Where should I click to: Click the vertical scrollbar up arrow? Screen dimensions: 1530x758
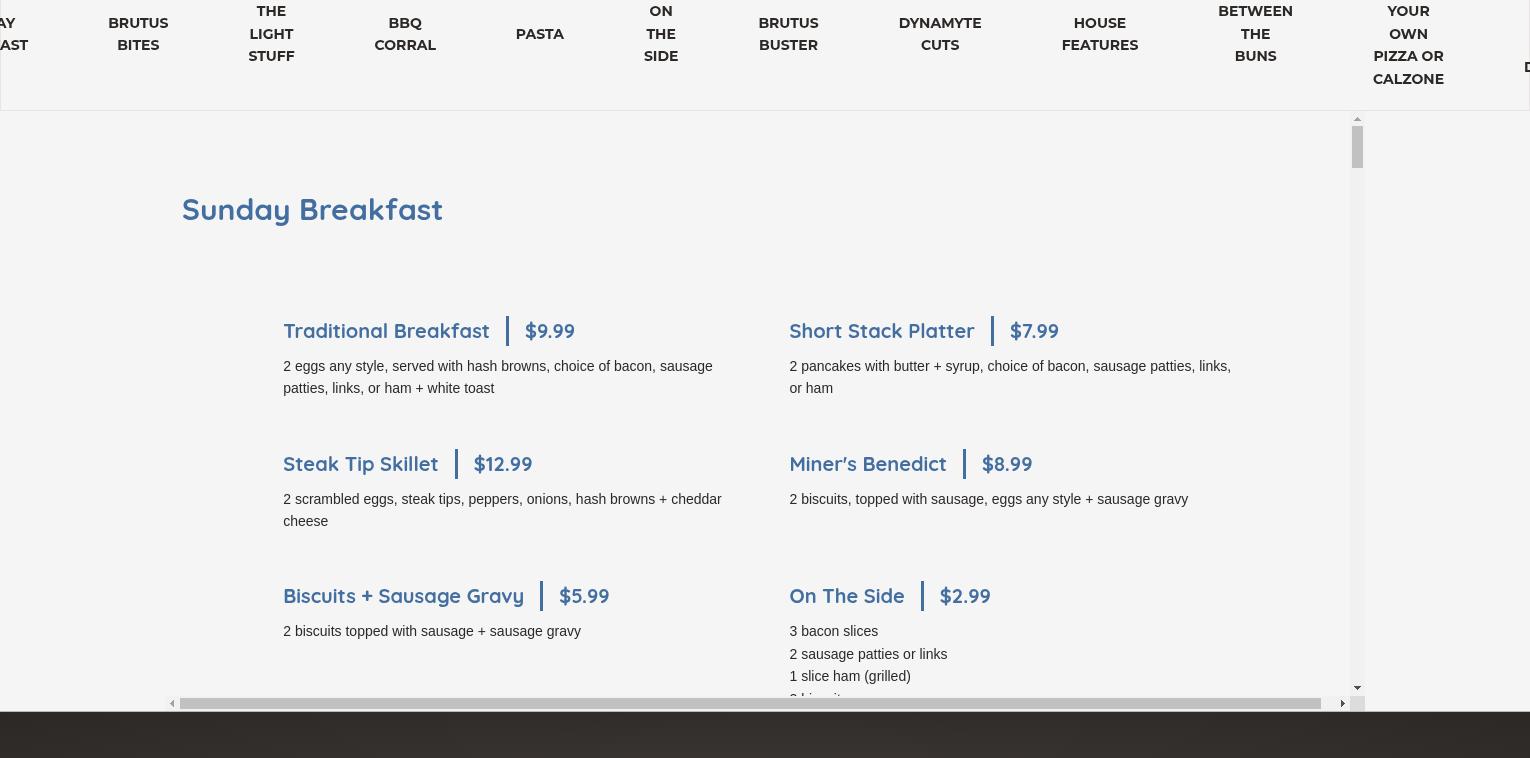point(1357,120)
